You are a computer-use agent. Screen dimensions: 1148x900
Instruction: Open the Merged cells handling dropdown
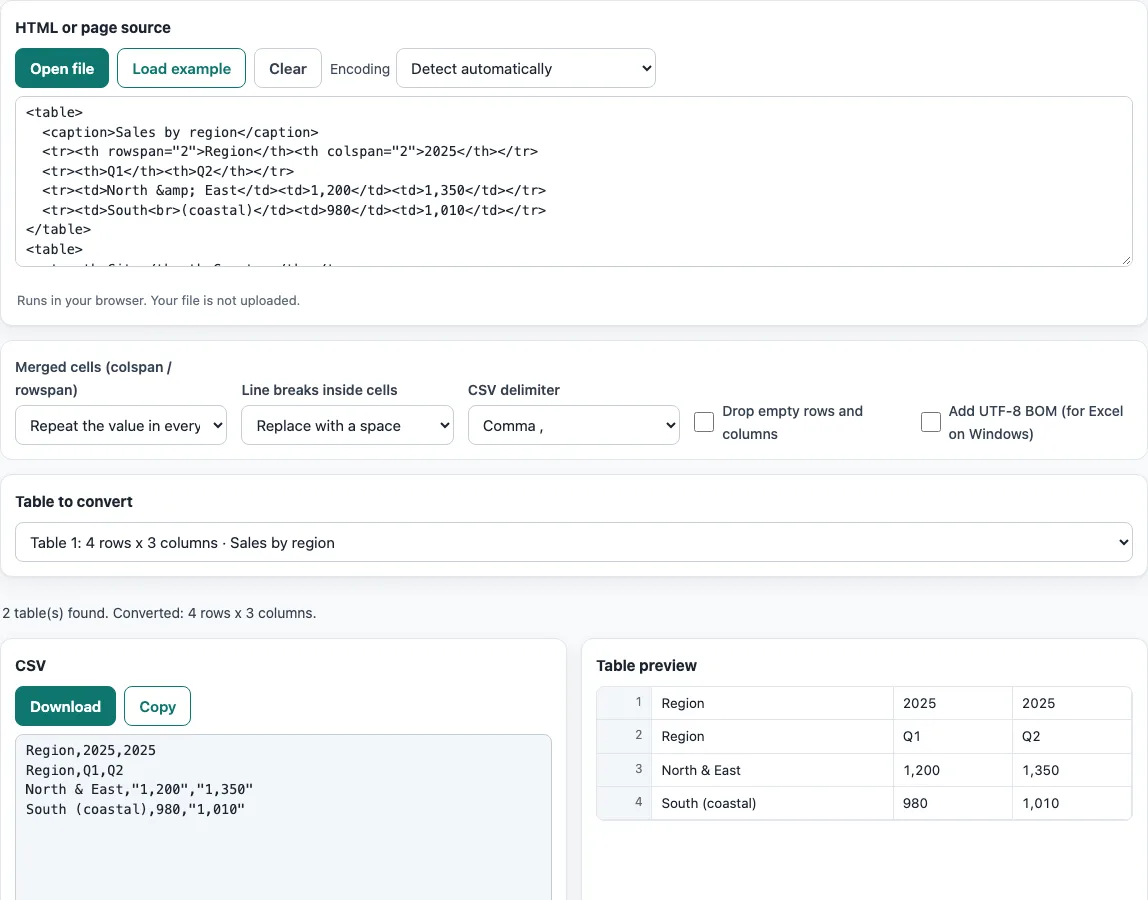(x=121, y=425)
